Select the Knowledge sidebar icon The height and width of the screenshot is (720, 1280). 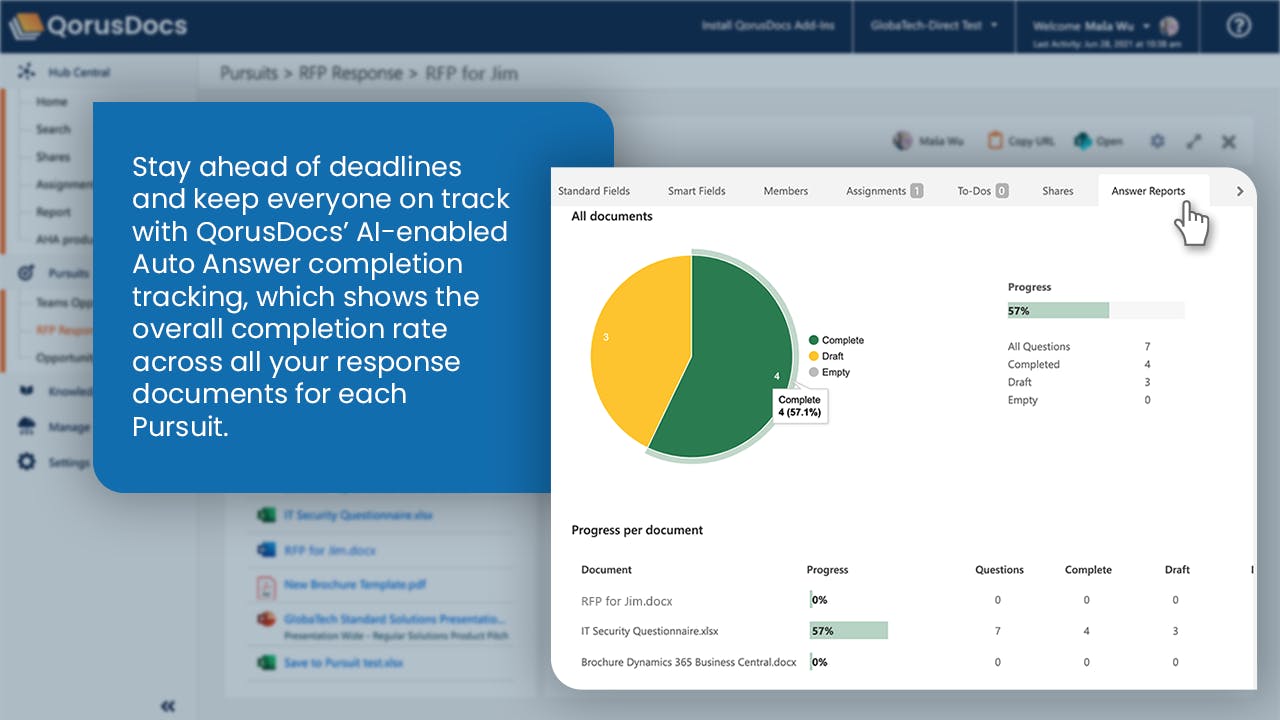pos(26,391)
